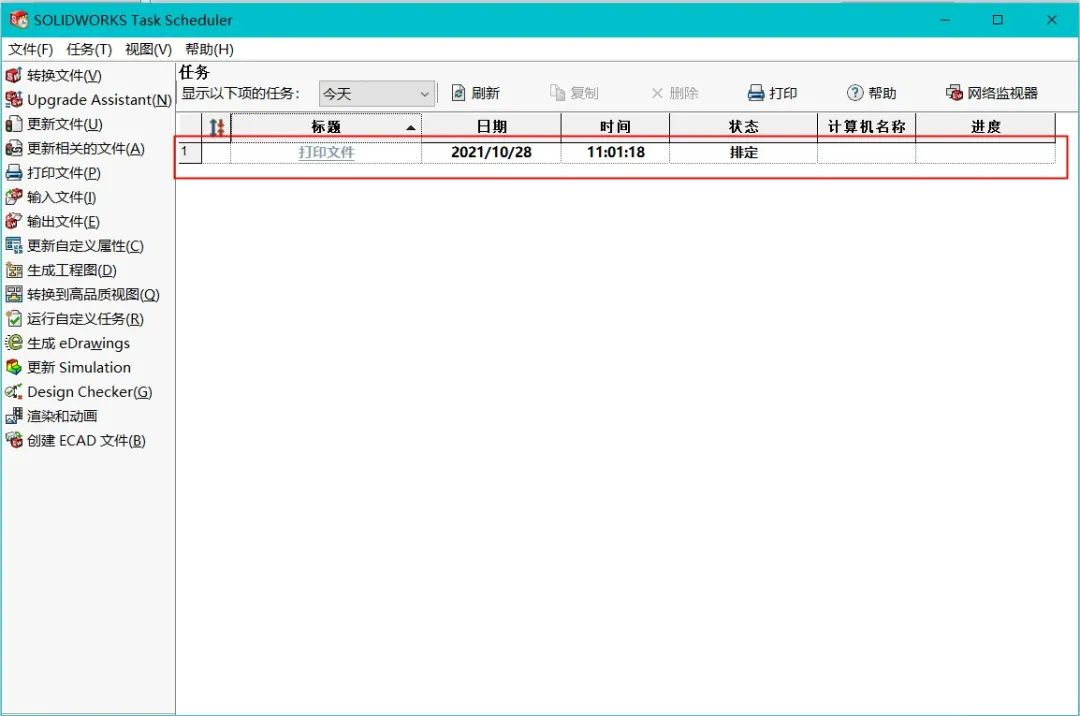
Task: Sort tasks by the 标题 column header arrow
Action: [411, 128]
